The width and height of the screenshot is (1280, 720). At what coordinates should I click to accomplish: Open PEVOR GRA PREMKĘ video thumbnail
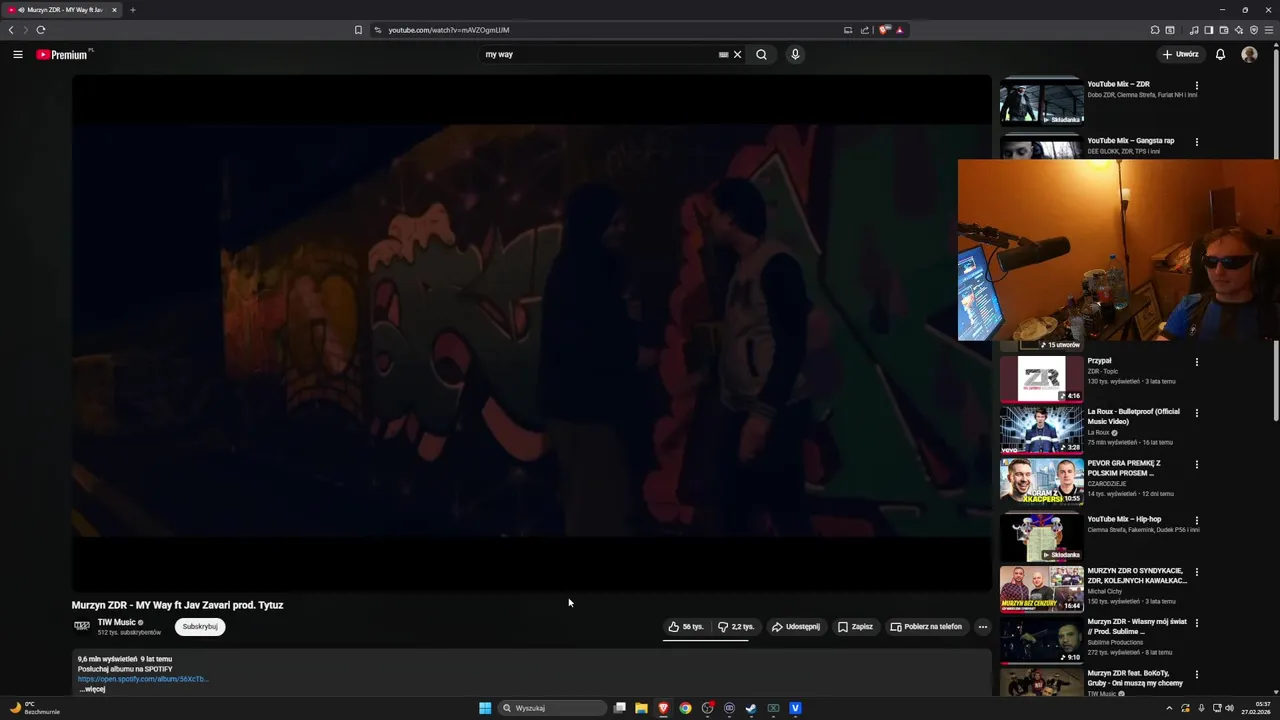1041,481
